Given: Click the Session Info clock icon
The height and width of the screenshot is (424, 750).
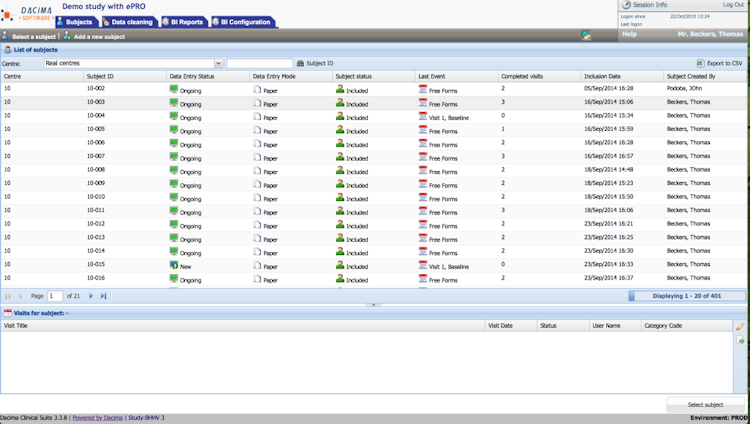Looking at the screenshot, I should click(626, 5).
